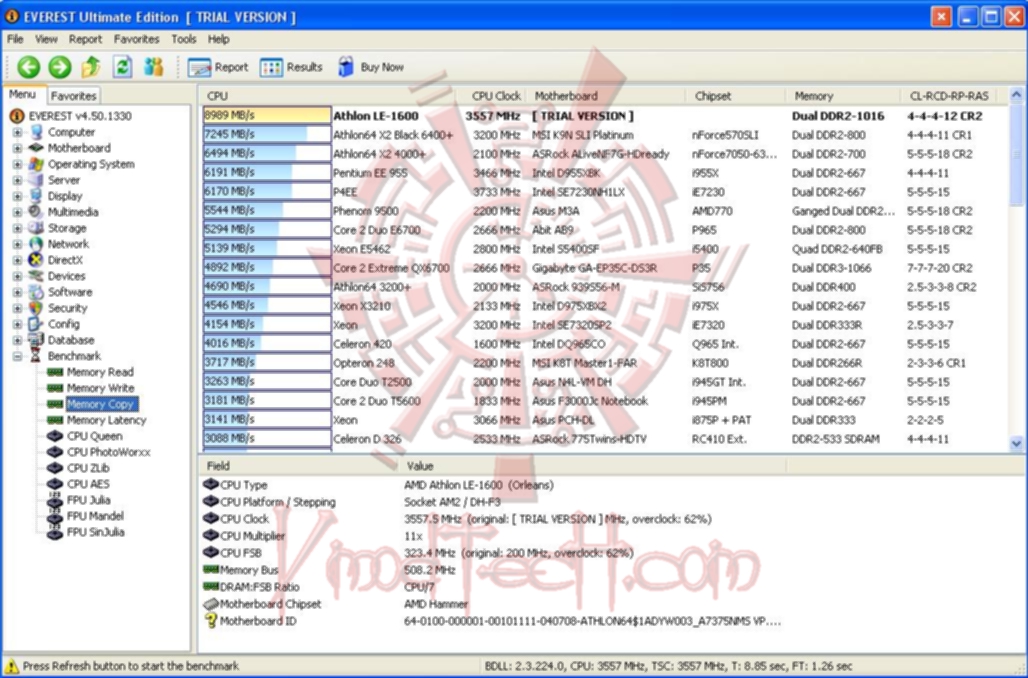This screenshot has height=678, width=1028.
Task: Click the green Back arrow icon
Action: pyautogui.click(x=28, y=67)
